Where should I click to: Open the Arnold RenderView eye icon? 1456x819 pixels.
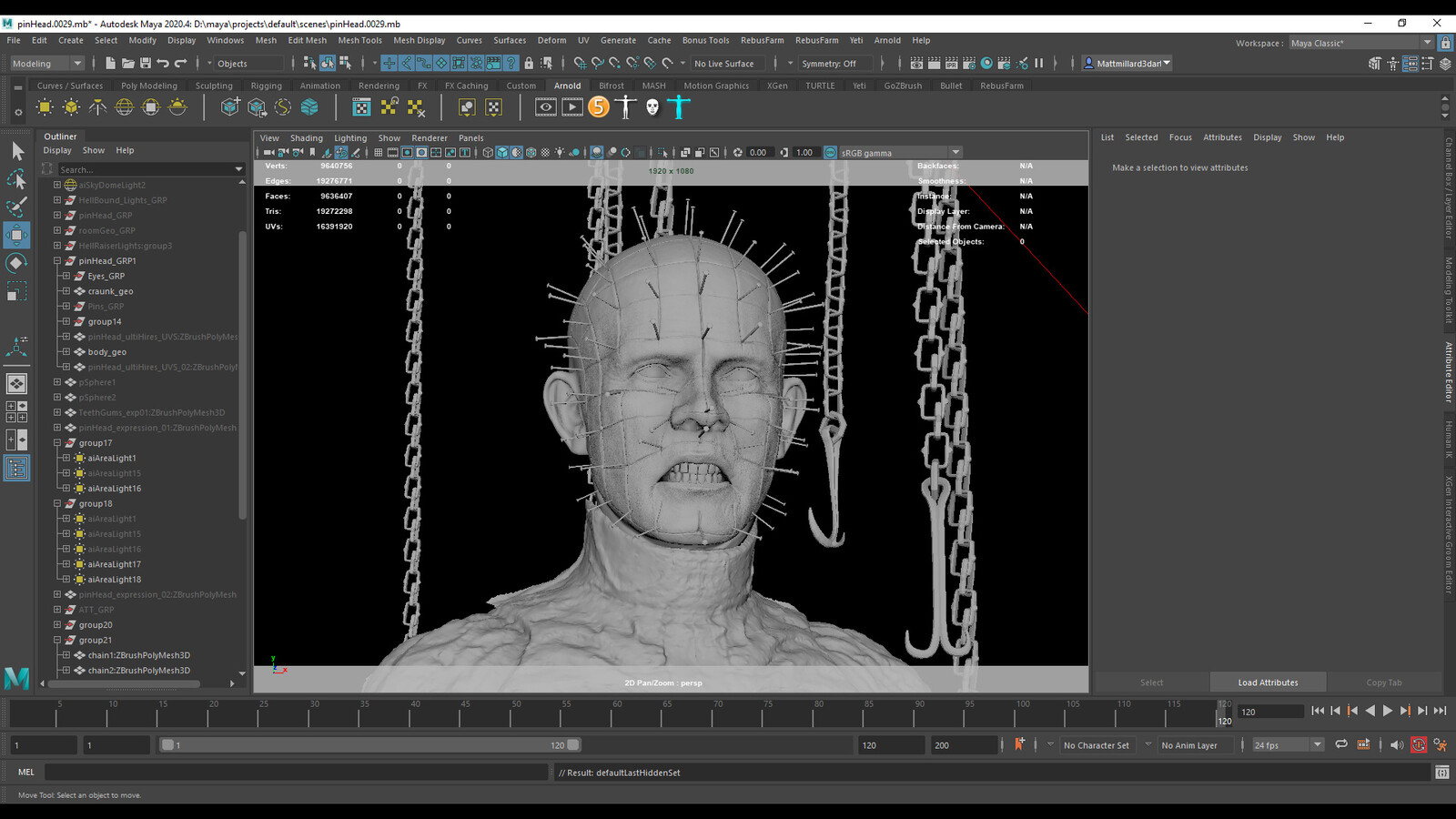tap(545, 107)
